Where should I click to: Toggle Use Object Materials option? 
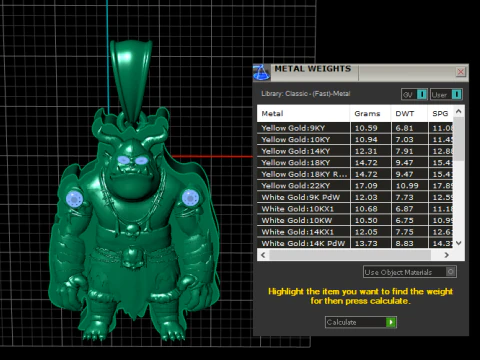(x=410, y=272)
